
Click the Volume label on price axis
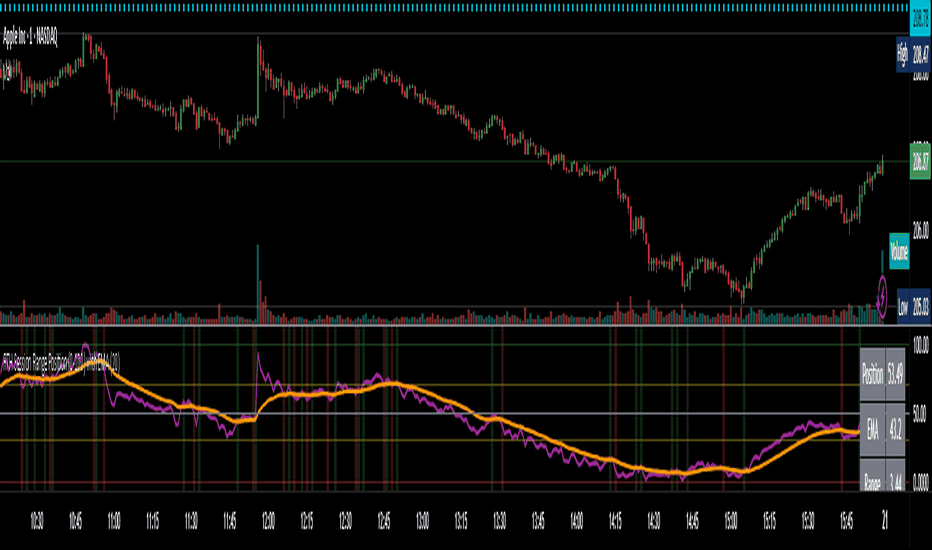click(x=899, y=251)
